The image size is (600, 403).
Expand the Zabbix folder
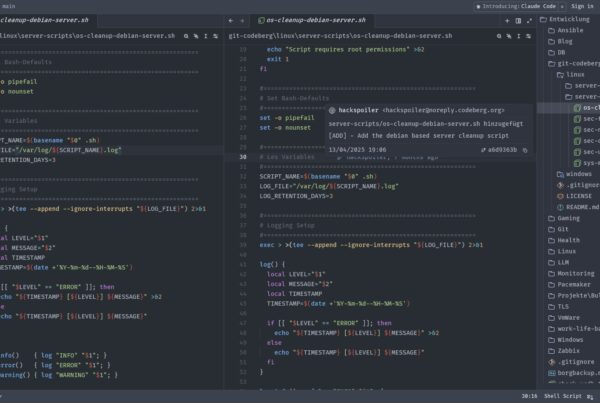point(568,351)
